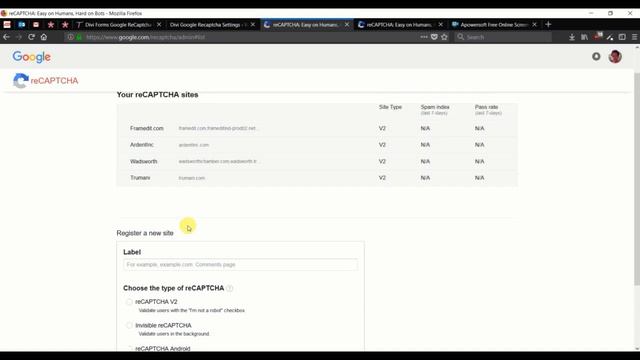
Task: Open the browser home page
Action: pos(44,37)
